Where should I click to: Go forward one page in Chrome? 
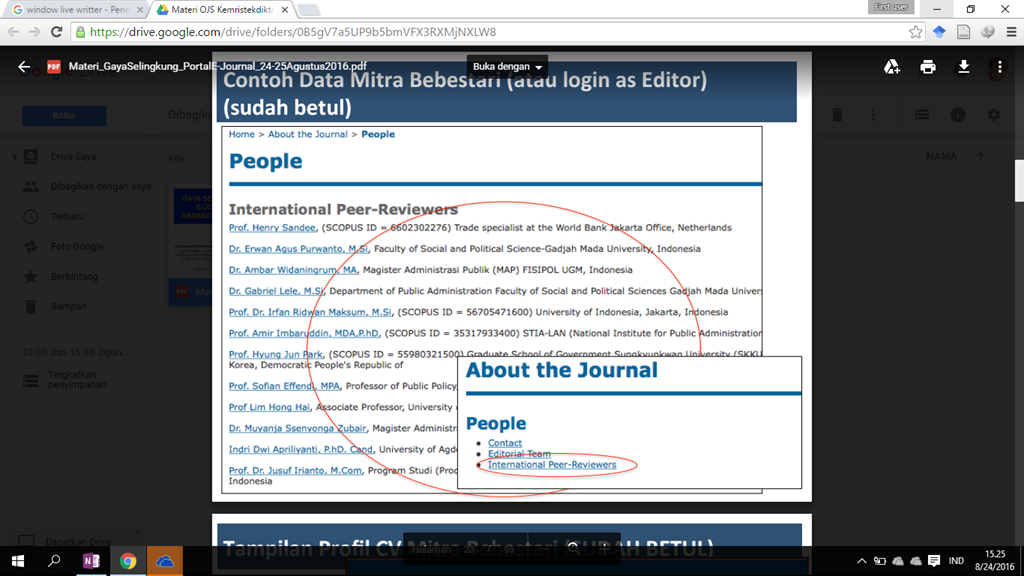tap(35, 32)
